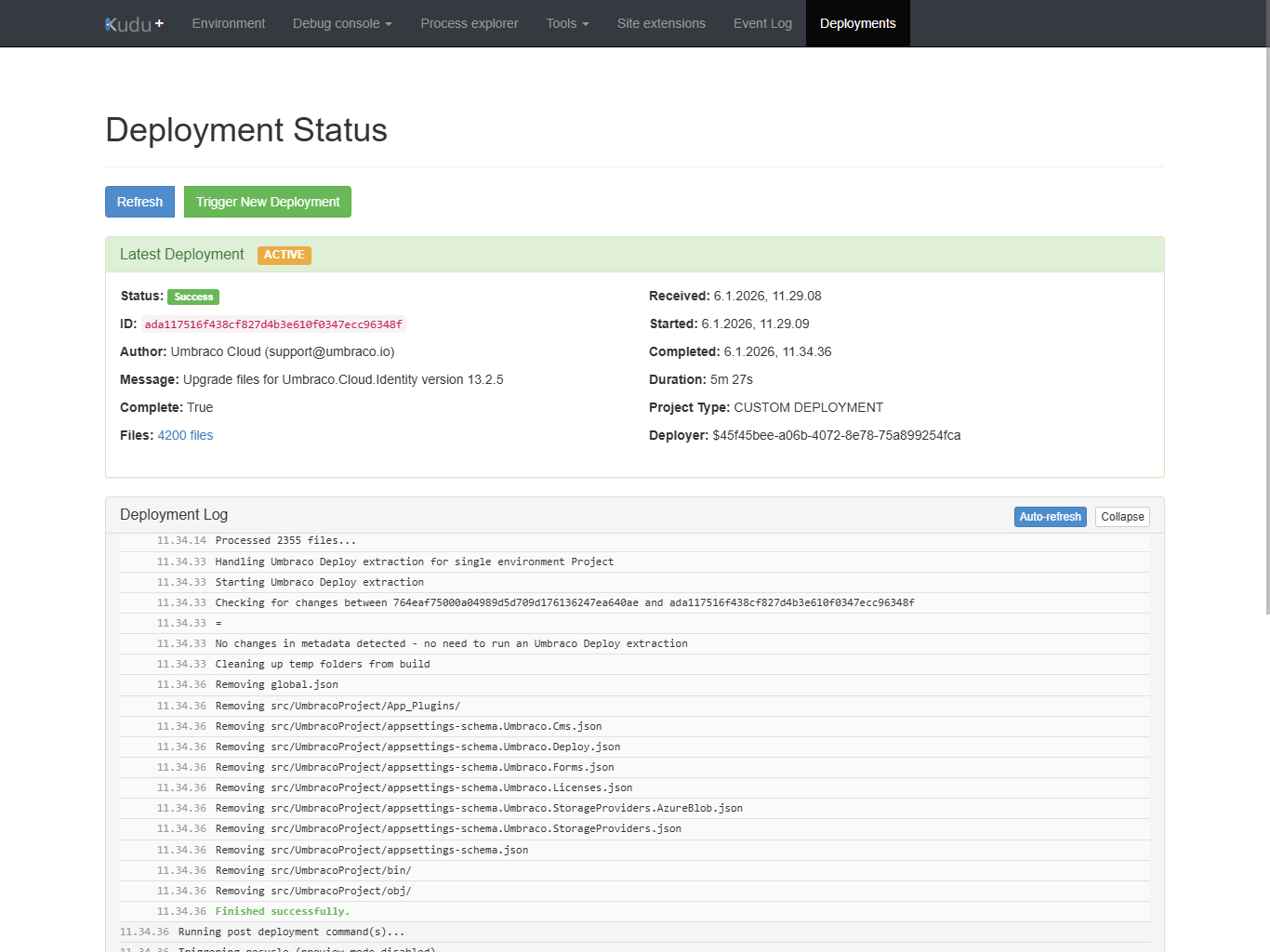Expand the Debug console menu from navbar

coord(342,23)
